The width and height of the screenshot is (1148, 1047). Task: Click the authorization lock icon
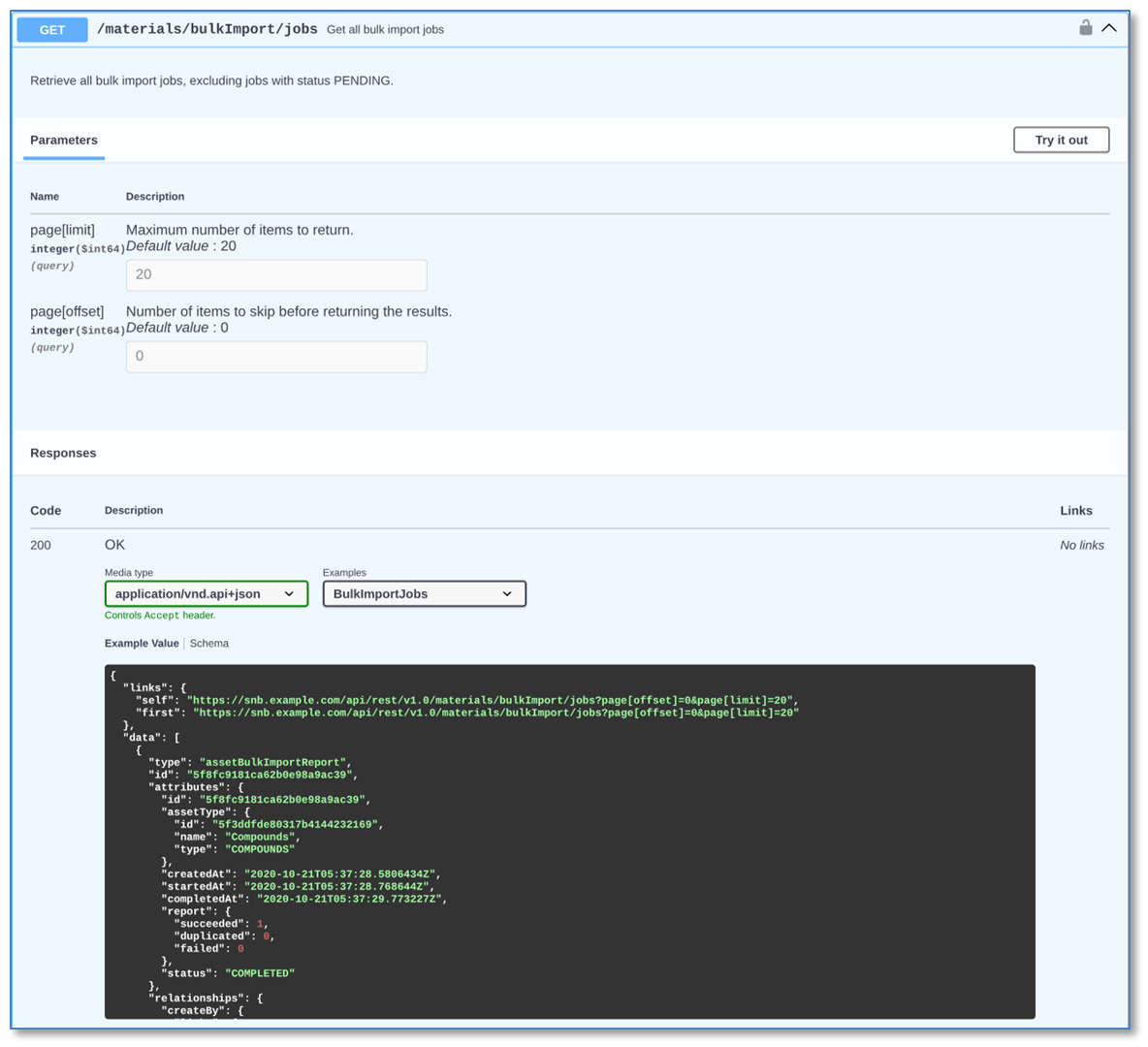point(1085,28)
